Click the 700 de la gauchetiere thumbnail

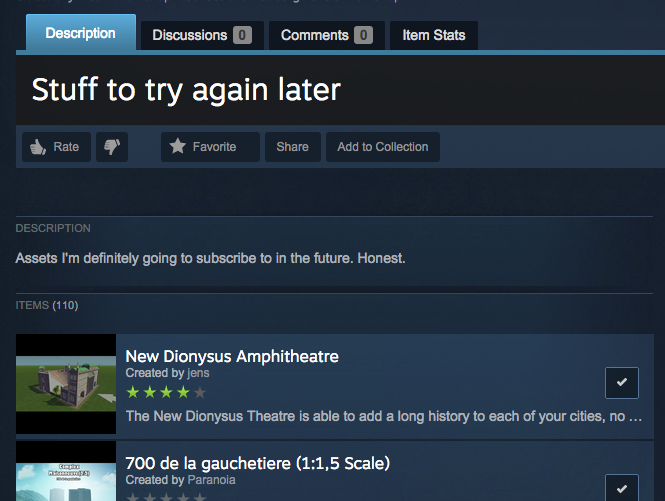click(x=66, y=471)
